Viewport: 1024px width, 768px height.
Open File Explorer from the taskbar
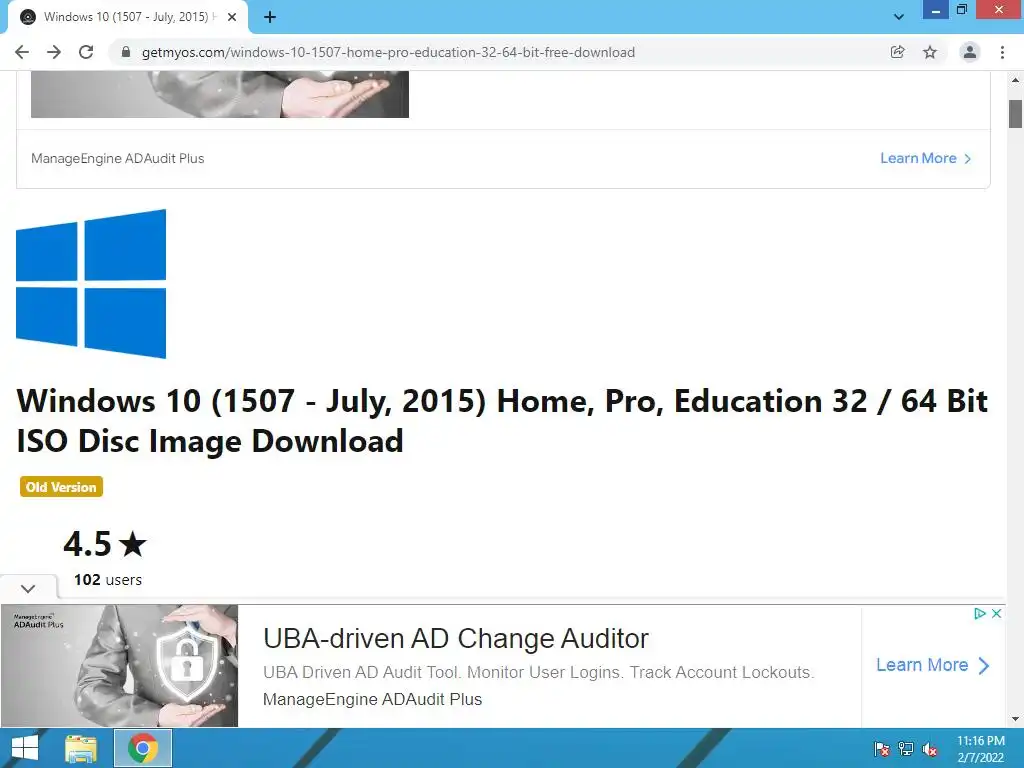81,748
